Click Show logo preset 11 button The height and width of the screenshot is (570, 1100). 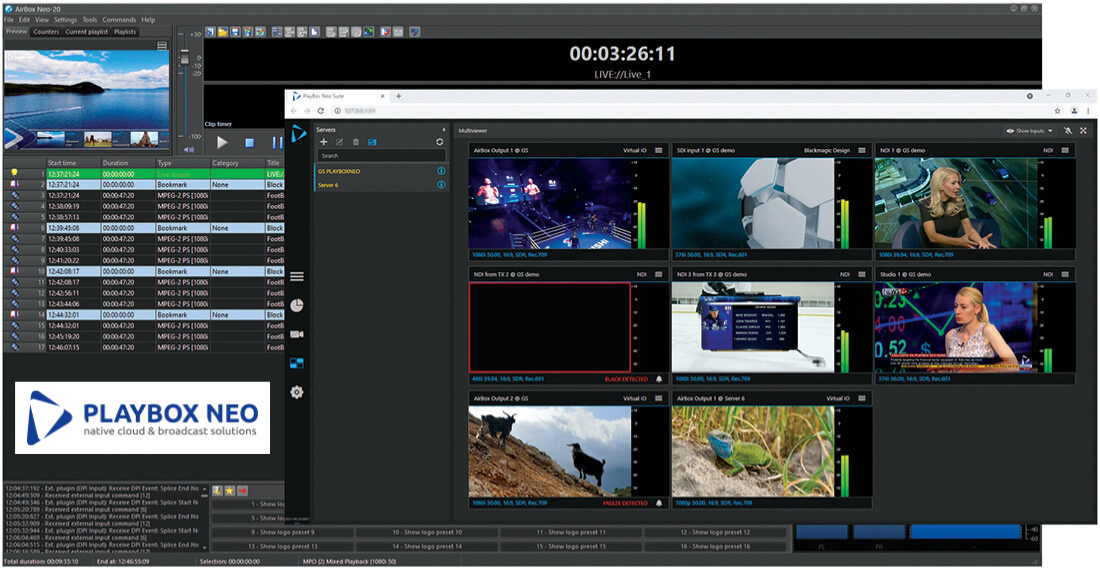tap(571, 533)
